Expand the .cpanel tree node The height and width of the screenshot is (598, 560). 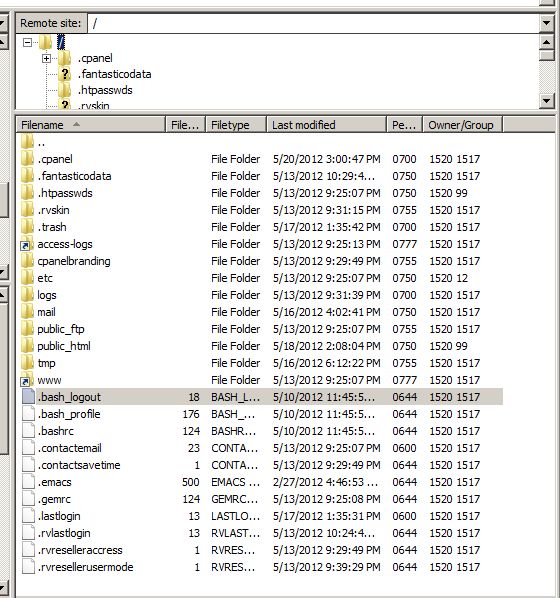pos(47,58)
